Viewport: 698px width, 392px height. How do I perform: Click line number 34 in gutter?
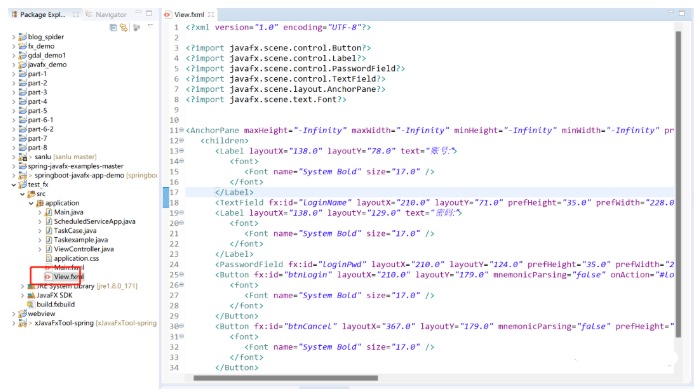(174, 368)
